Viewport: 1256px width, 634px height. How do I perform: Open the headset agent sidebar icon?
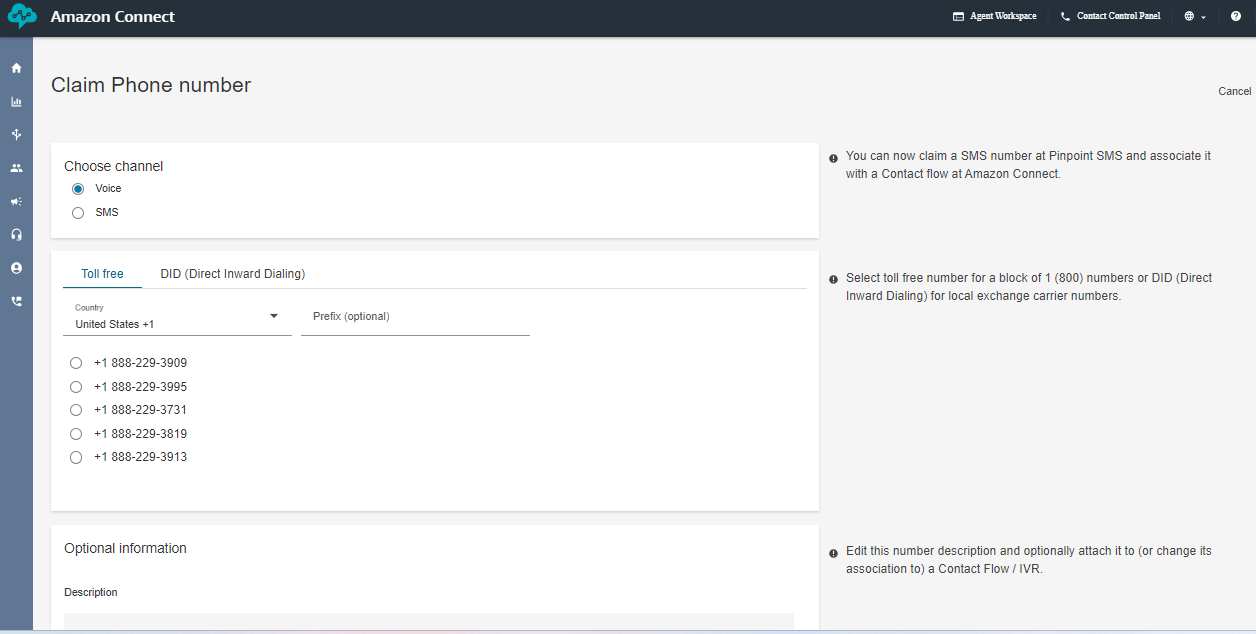click(16, 235)
